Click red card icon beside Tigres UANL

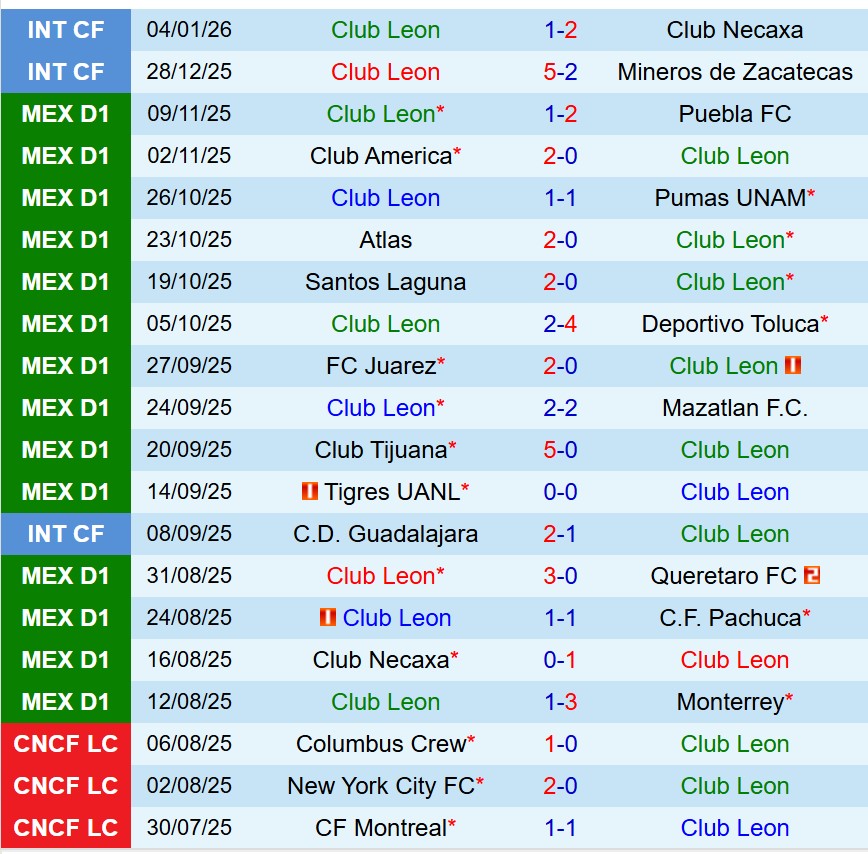pos(310,492)
